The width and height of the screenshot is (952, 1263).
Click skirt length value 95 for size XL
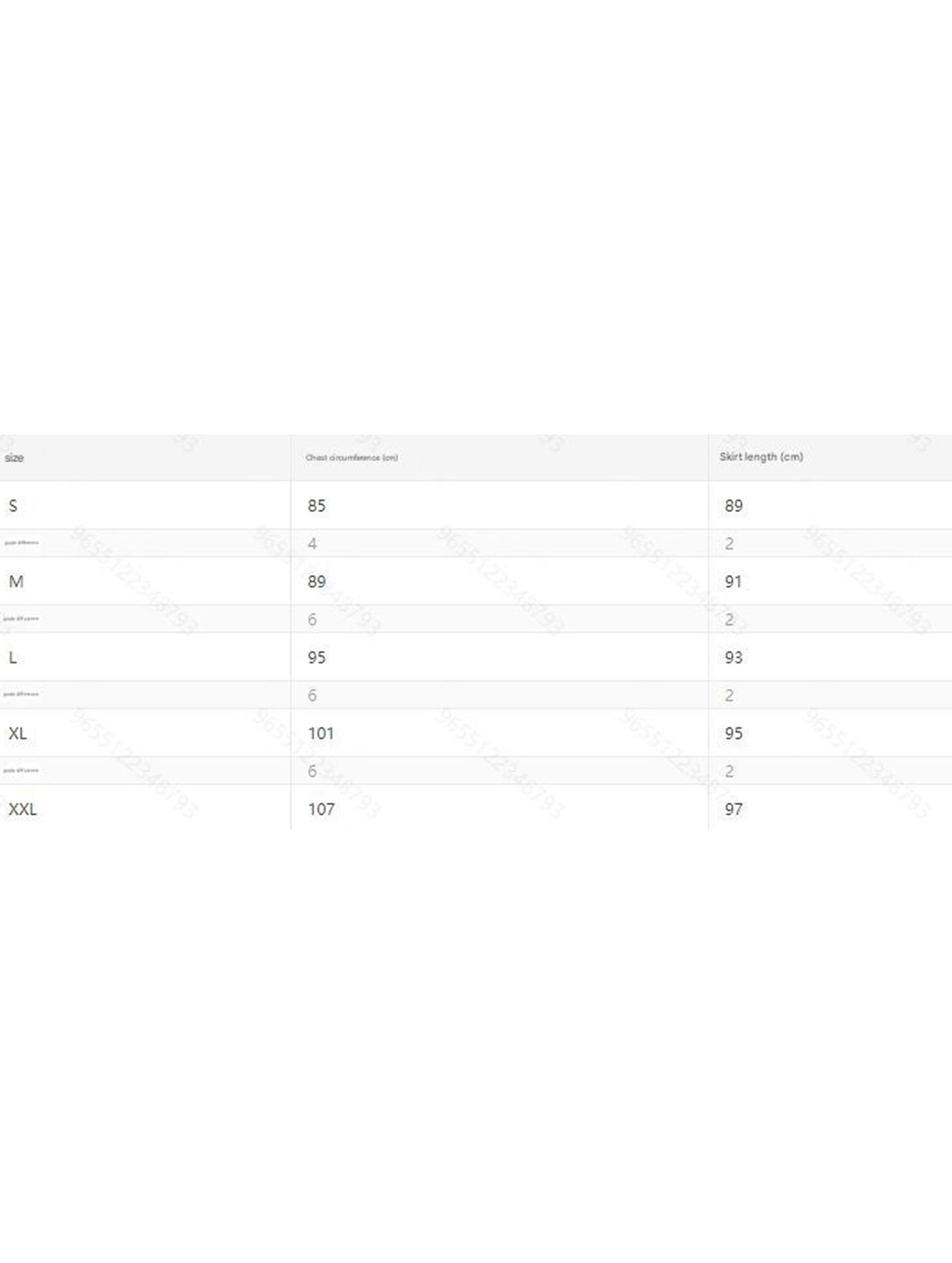click(733, 733)
